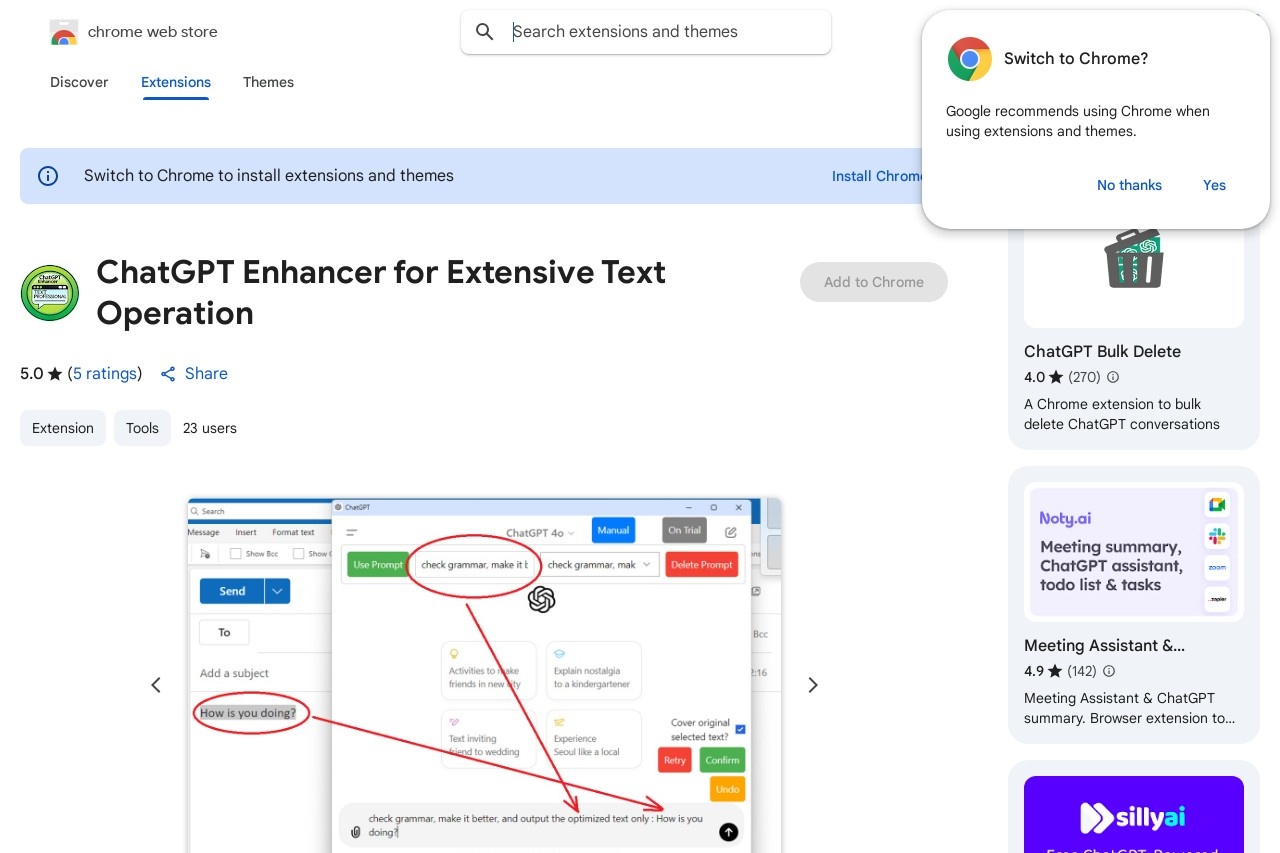Show previous screenshot with left arrow
This screenshot has height=853, width=1280.
click(x=156, y=685)
